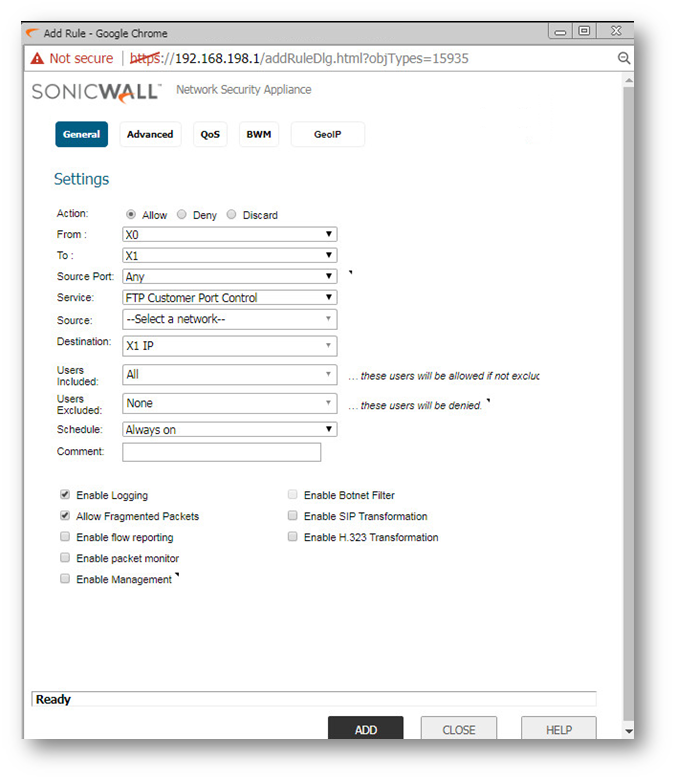The height and width of the screenshot is (781, 676).
Task: Open the Source network dropdown
Action: click(230, 319)
